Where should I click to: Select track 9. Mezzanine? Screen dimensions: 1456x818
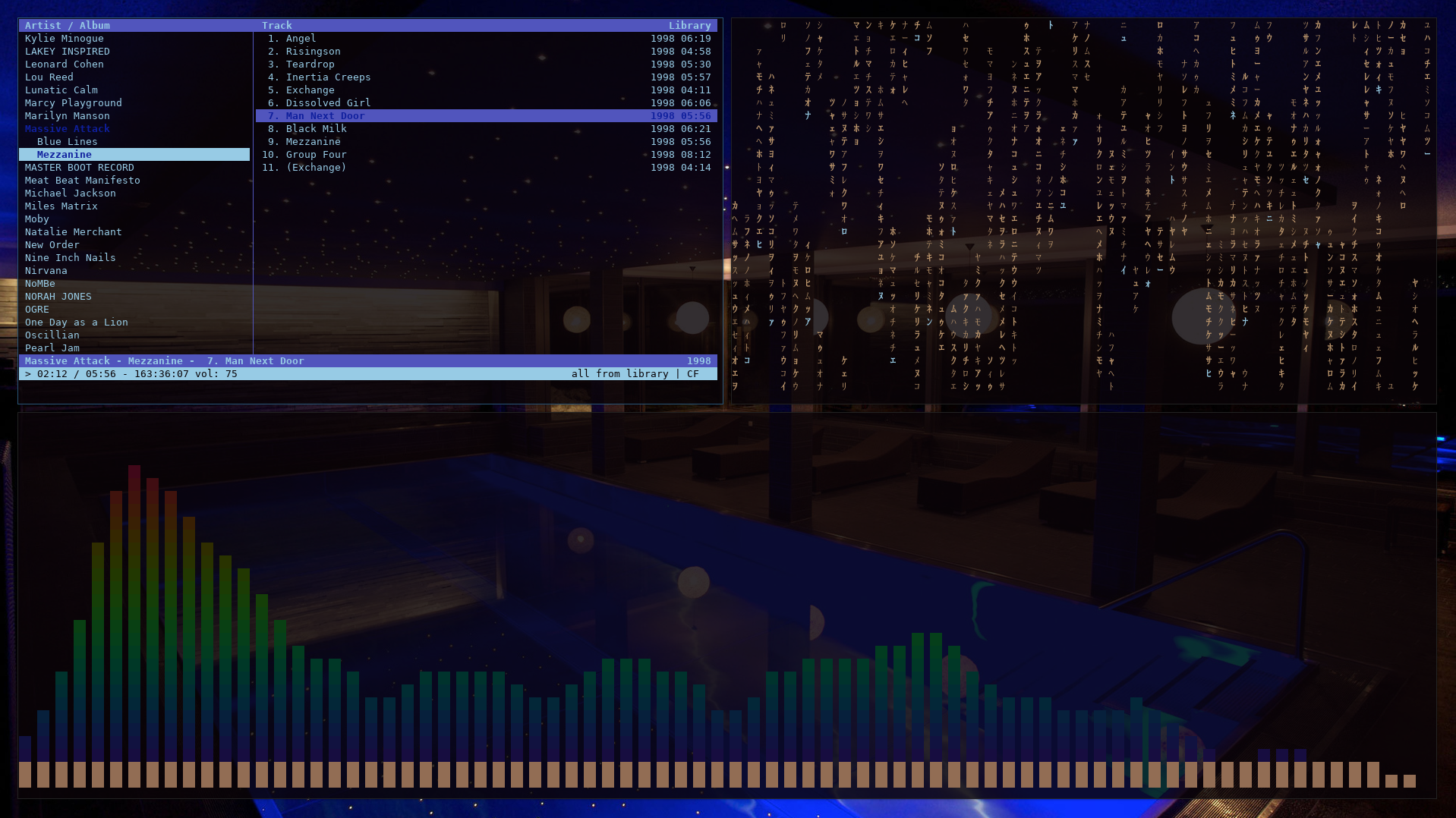point(487,142)
